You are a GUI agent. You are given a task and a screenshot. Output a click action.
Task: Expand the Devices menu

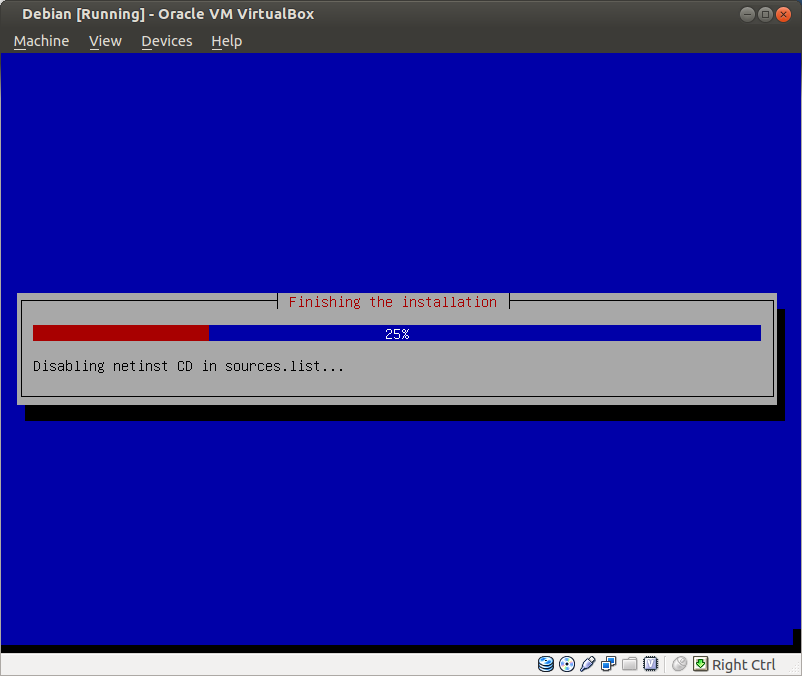point(166,41)
